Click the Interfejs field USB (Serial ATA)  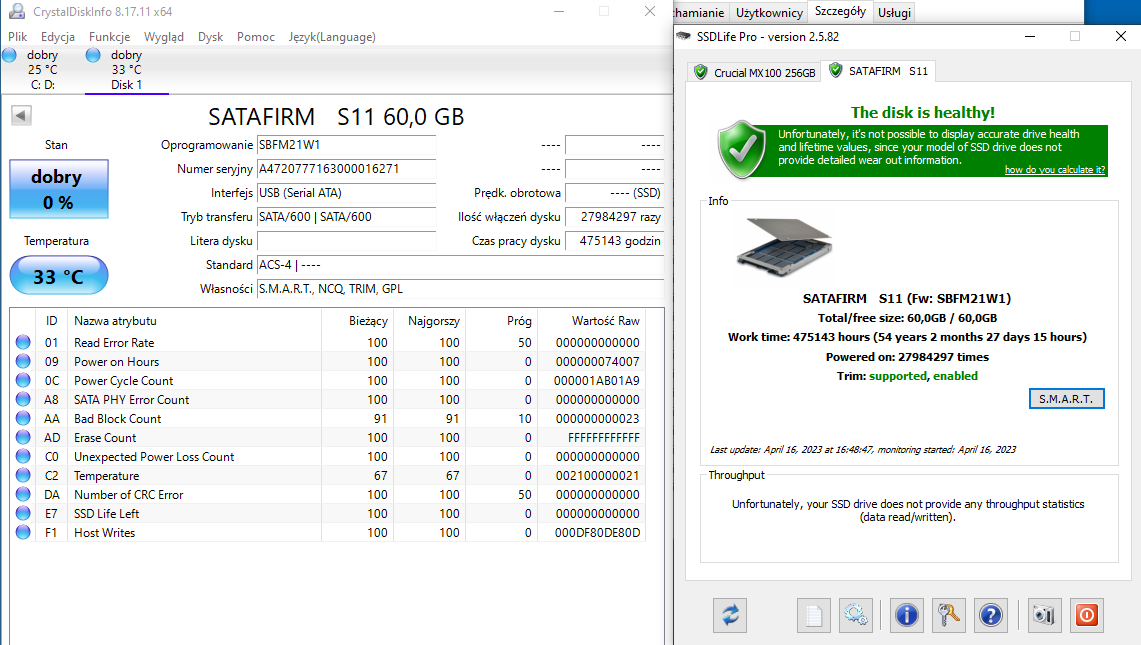coord(346,193)
